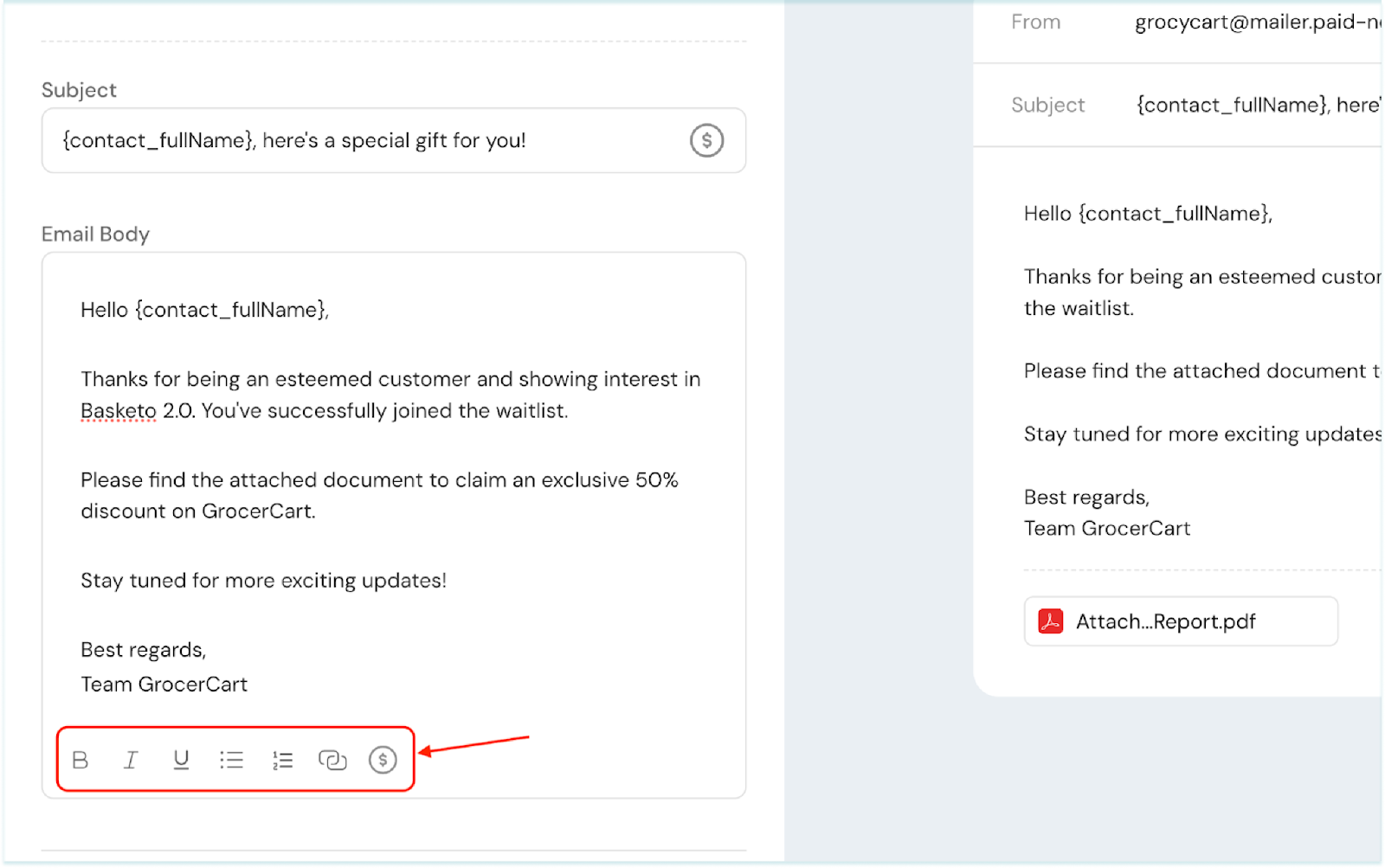
Task: Apply italic formatting to email text
Action: 131,760
